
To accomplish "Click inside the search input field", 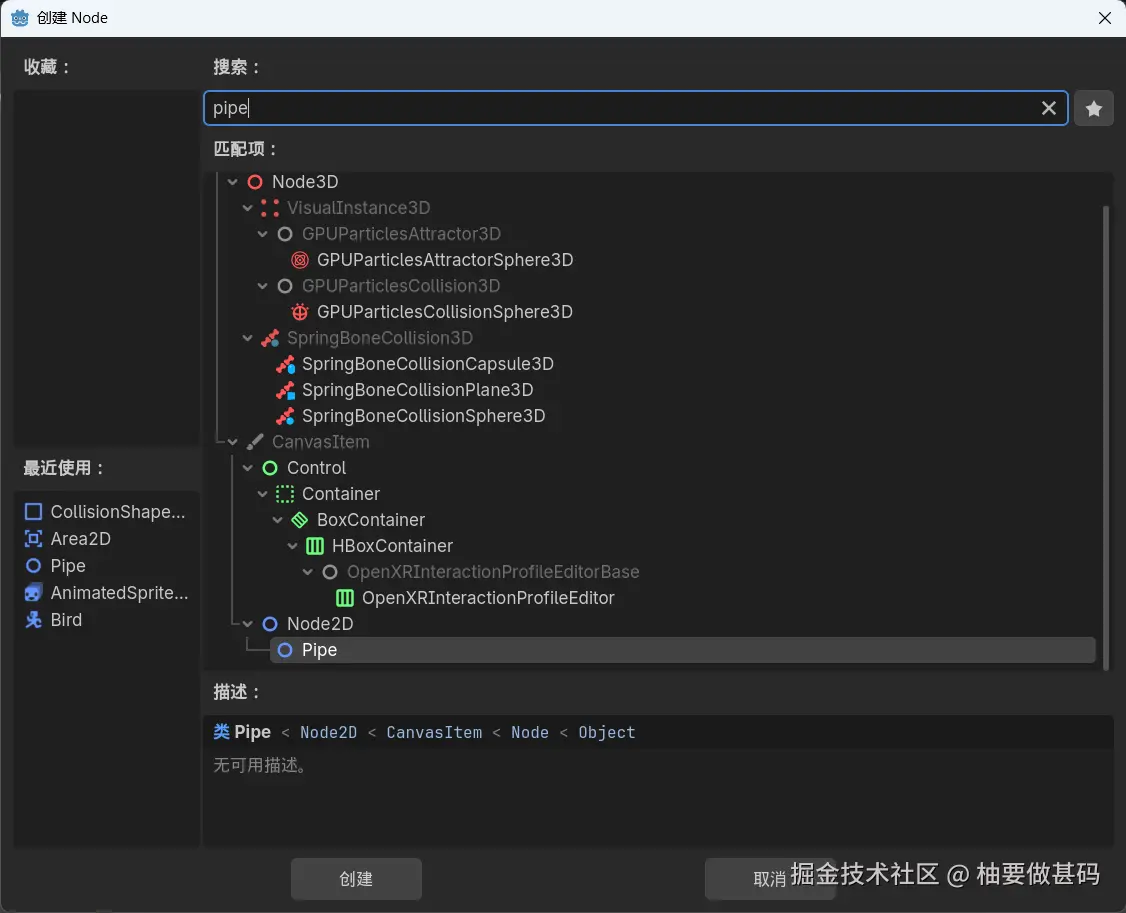I will (620, 108).
